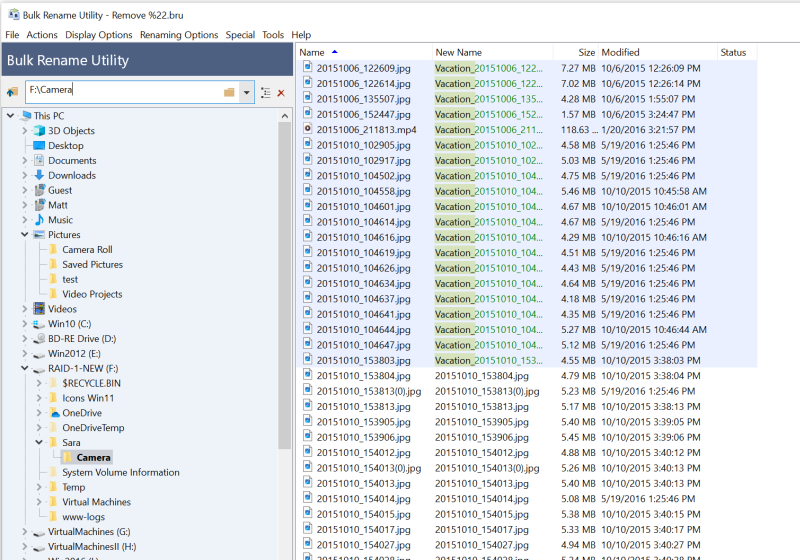
Task: Click the file icon of 20151010_154027.jpg
Action: pyautogui.click(x=308, y=544)
